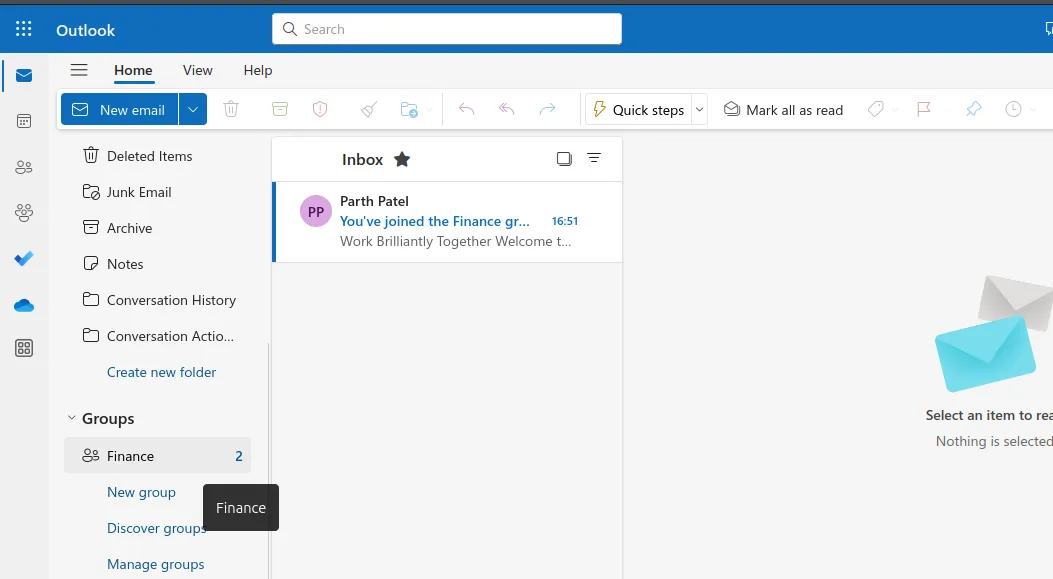Click in the Search box

point(447,29)
